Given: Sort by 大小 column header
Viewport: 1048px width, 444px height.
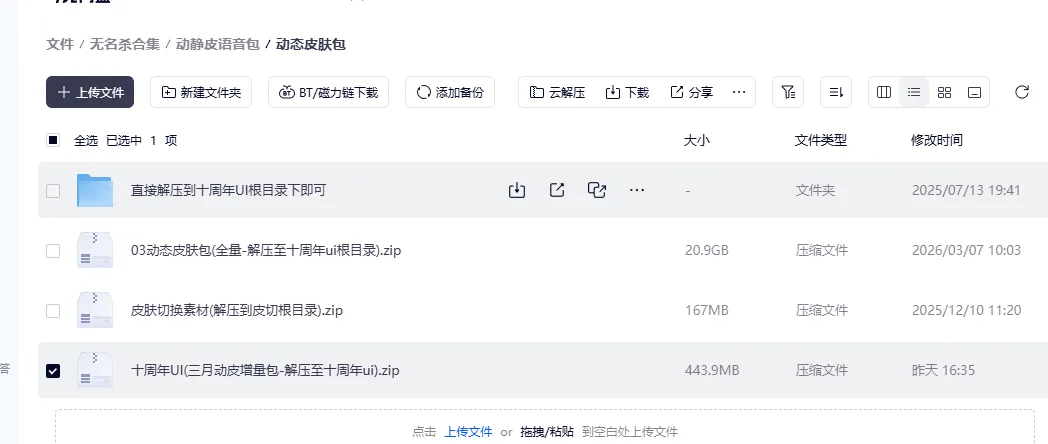Looking at the screenshot, I should point(696,140).
